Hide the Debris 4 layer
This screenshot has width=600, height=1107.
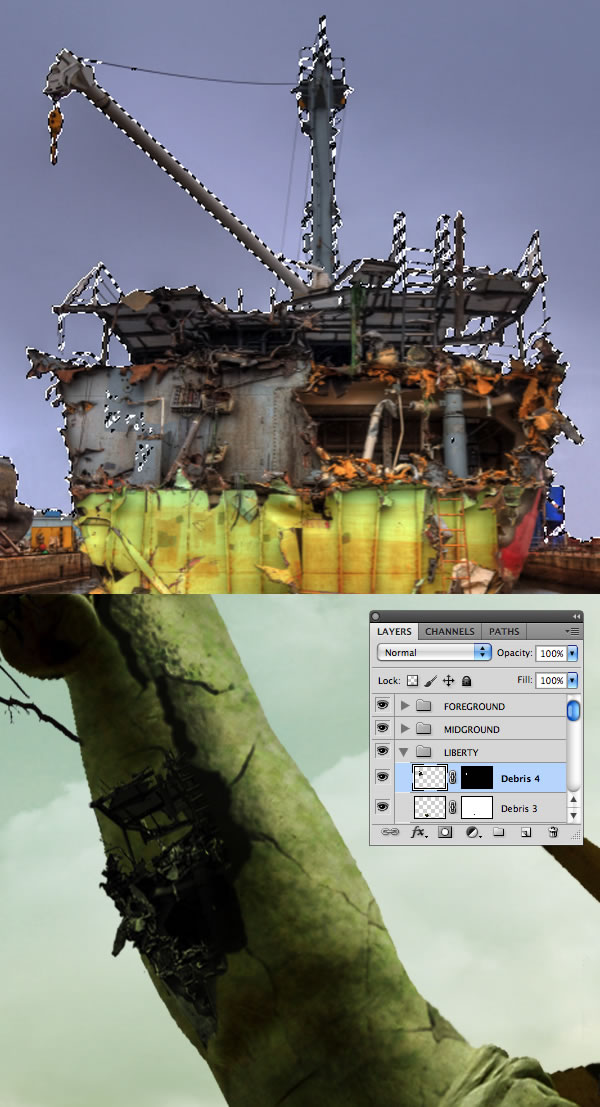point(382,777)
